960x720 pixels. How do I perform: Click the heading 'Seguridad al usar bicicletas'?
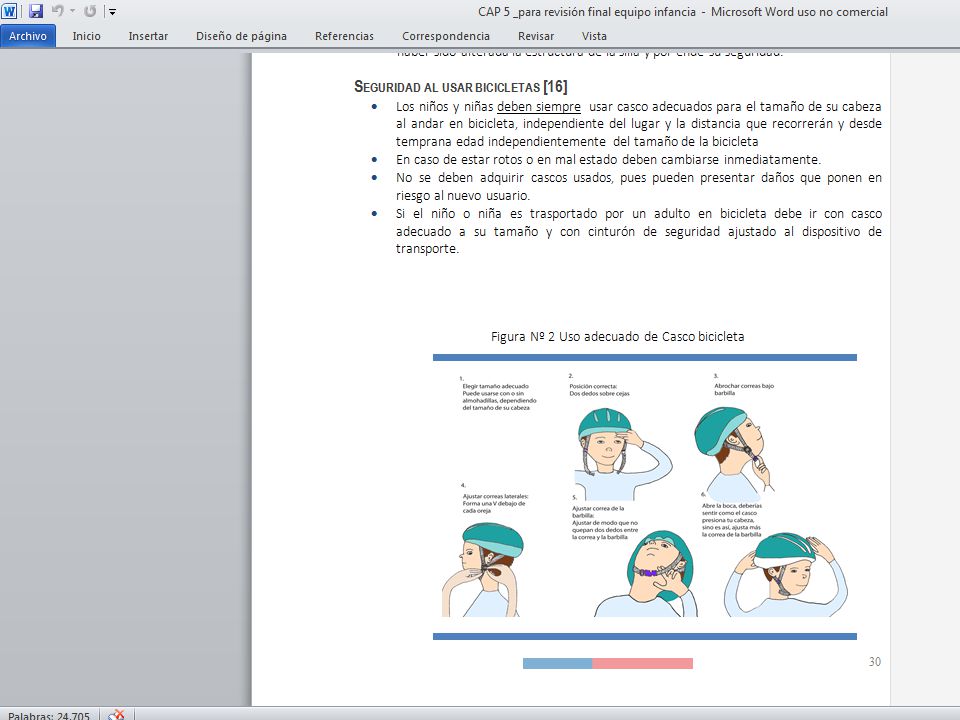447,87
